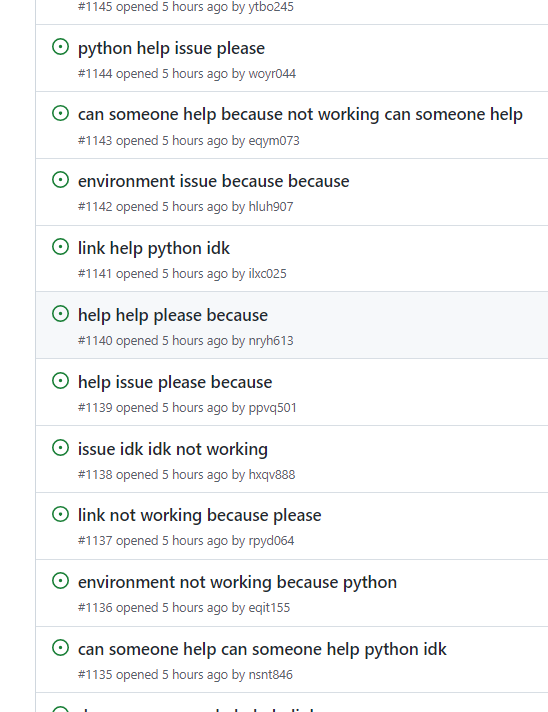The image size is (548, 712).
Task: Click author eqym073 on issue #1143
Action: pos(274,141)
